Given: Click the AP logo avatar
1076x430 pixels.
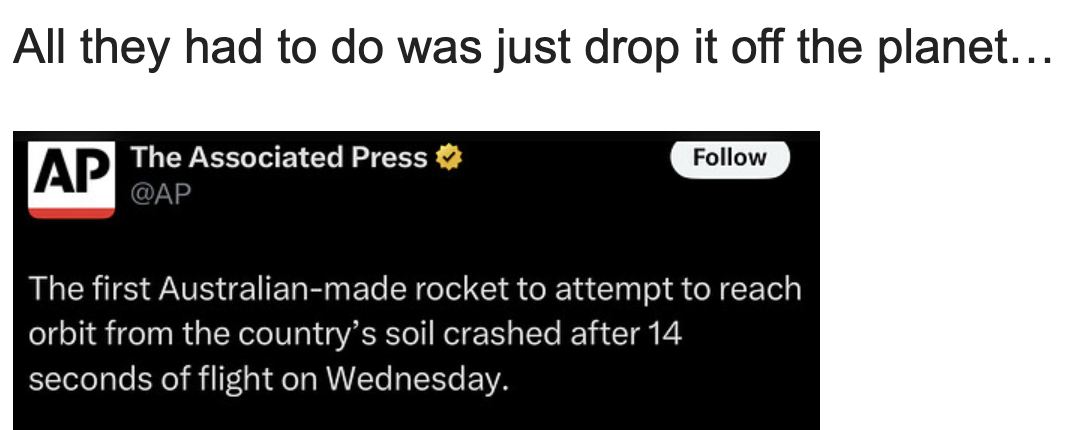Looking at the screenshot, I should tap(70, 178).
